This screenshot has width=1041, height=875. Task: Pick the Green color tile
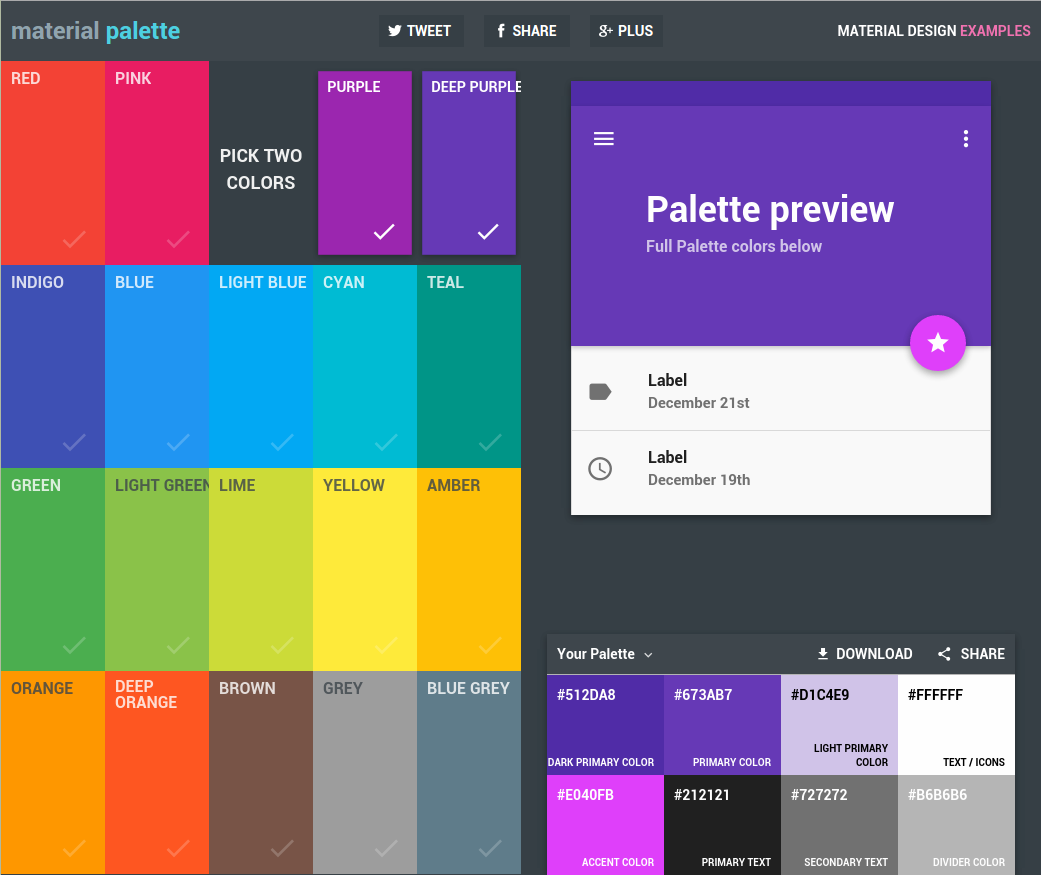(52, 570)
